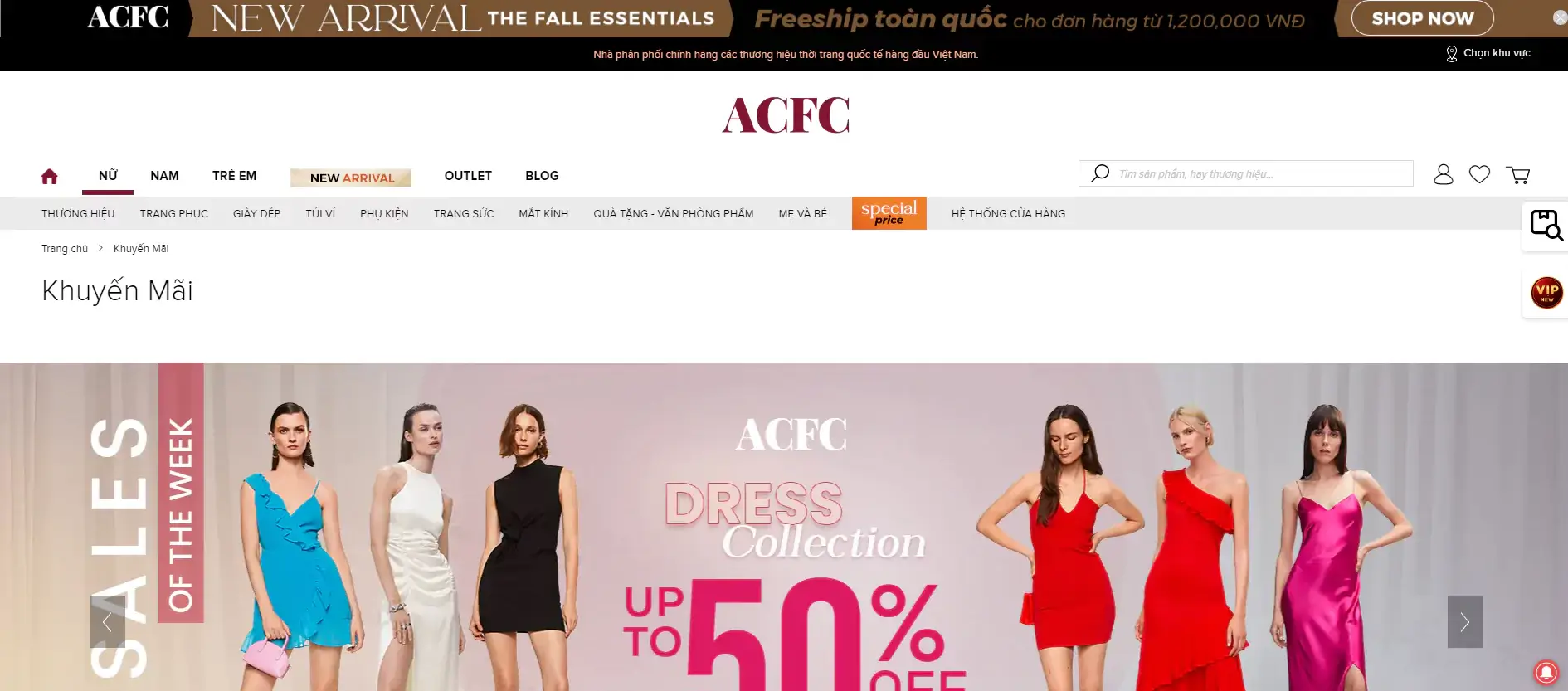Click the red notification bell icon
The width and height of the screenshot is (1568, 691).
[1546, 671]
